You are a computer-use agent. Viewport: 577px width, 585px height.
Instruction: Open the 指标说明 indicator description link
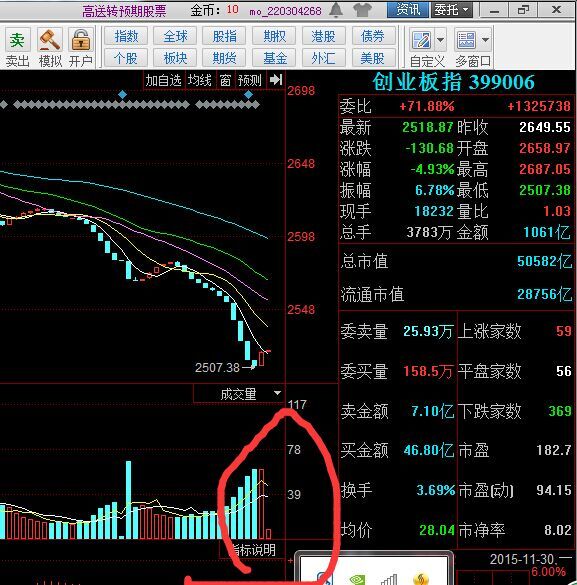(x=254, y=550)
